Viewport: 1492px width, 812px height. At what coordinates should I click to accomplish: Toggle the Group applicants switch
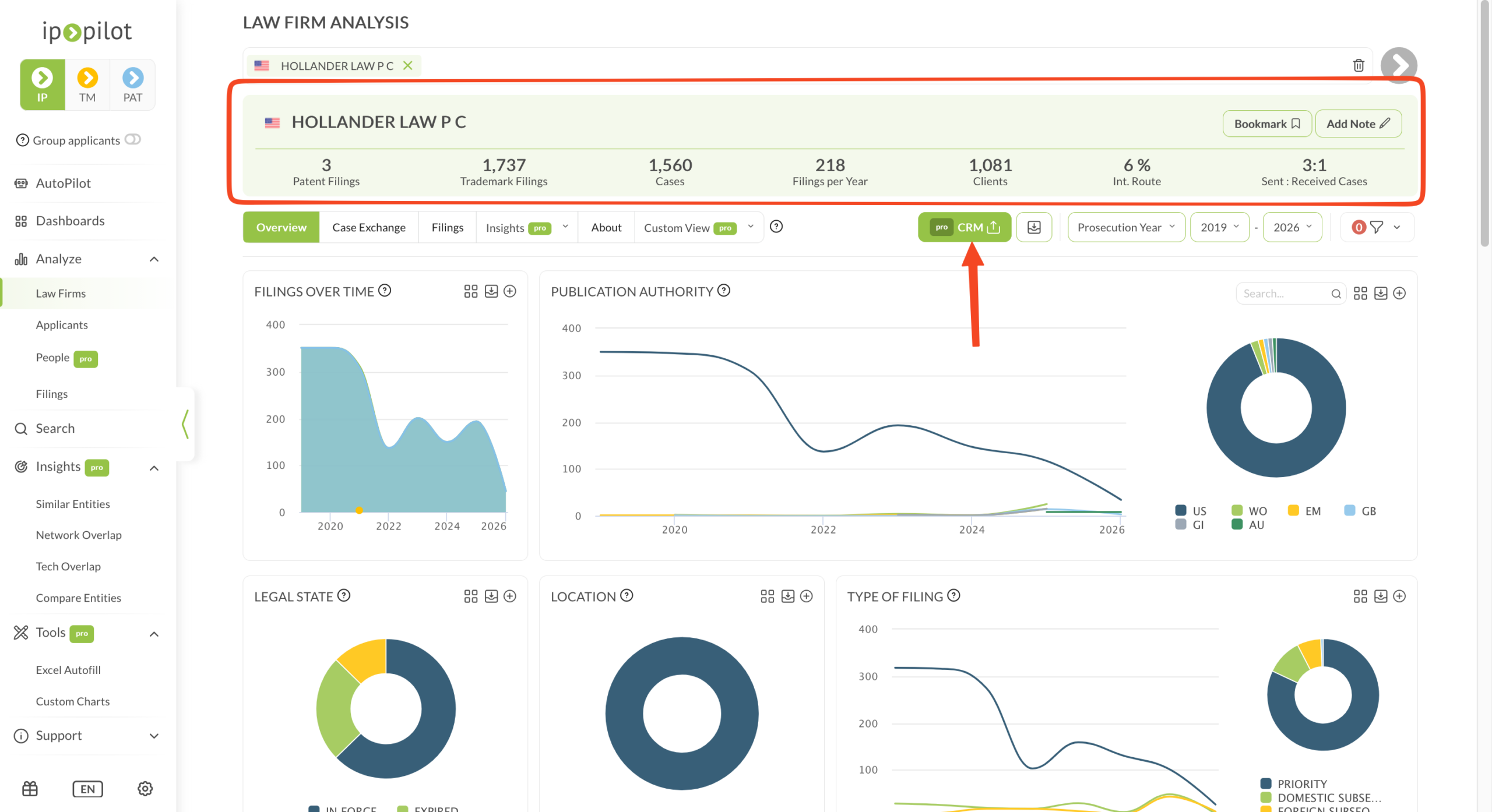(x=133, y=139)
